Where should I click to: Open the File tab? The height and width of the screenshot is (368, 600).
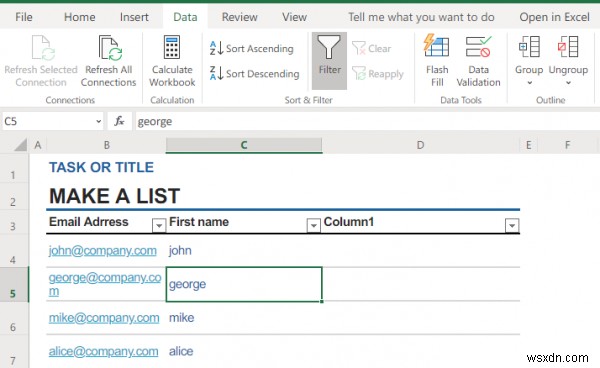pyautogui.click(x=24, y=17)
